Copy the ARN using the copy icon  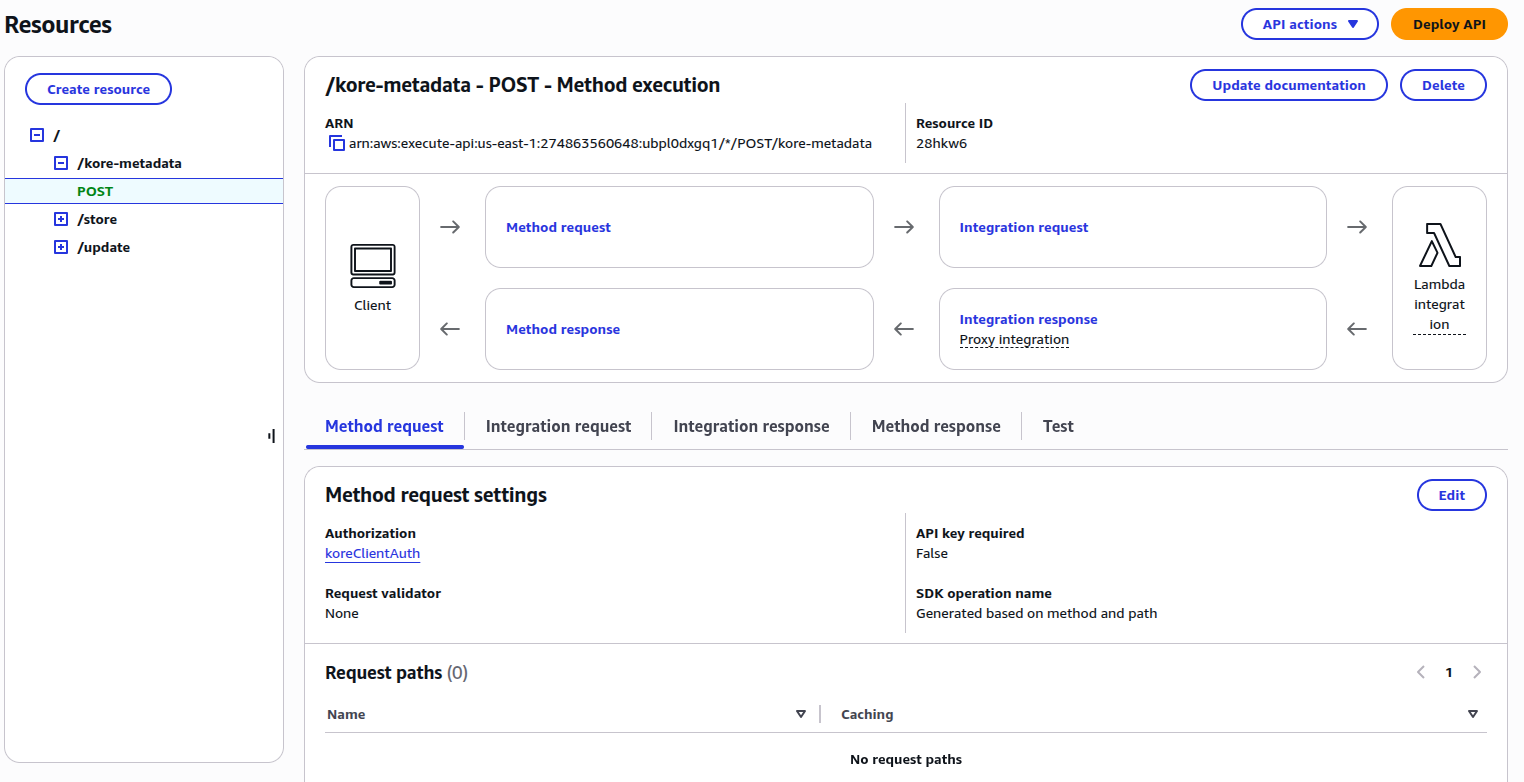[x=337, y=144]
